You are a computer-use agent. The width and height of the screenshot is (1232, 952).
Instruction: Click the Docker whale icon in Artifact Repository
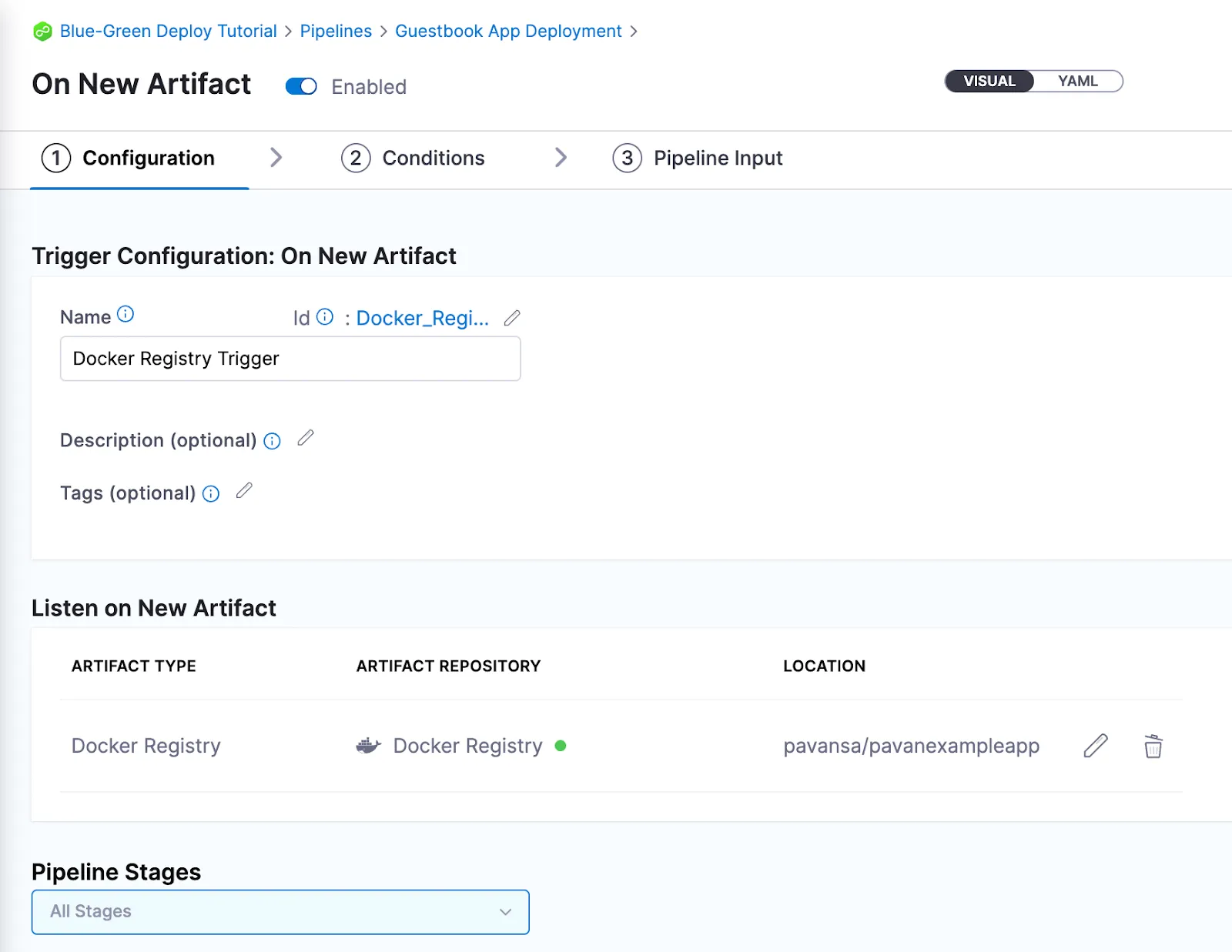[368, 746]
